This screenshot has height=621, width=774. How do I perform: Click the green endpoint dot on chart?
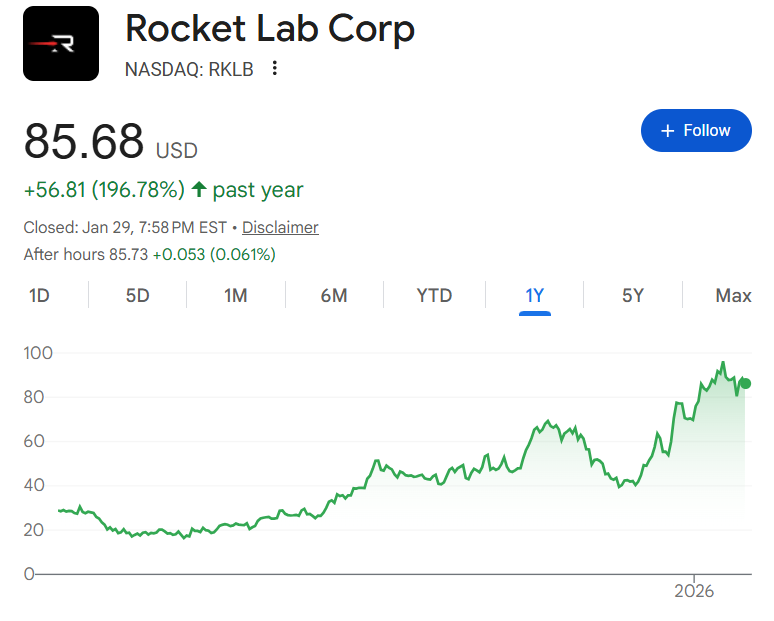(745, 383)
